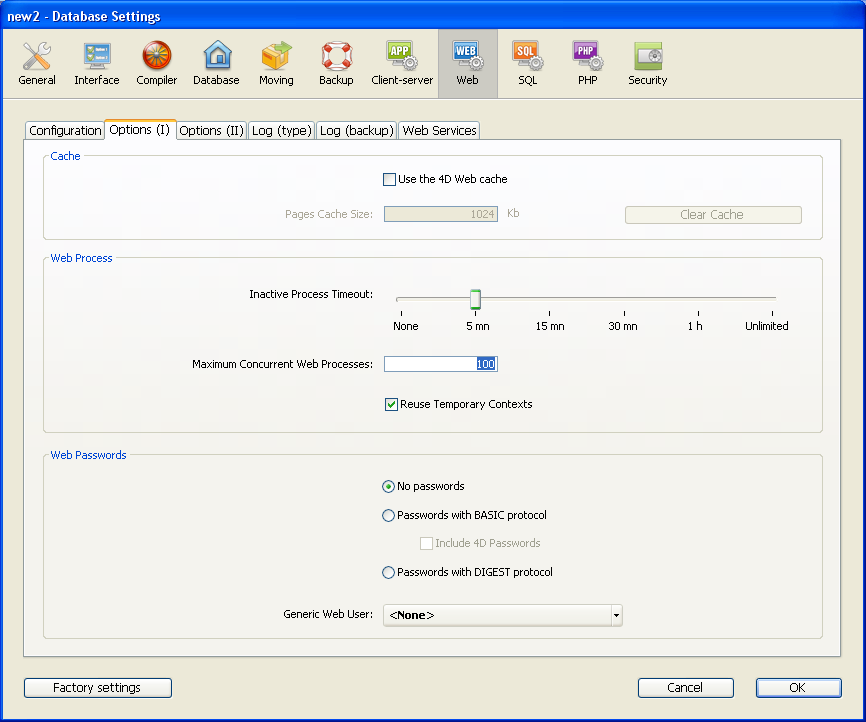The width and height of the screenshot is (866, 722).
Task: Switch to the SQL settings icon
Action: (527, 63)
